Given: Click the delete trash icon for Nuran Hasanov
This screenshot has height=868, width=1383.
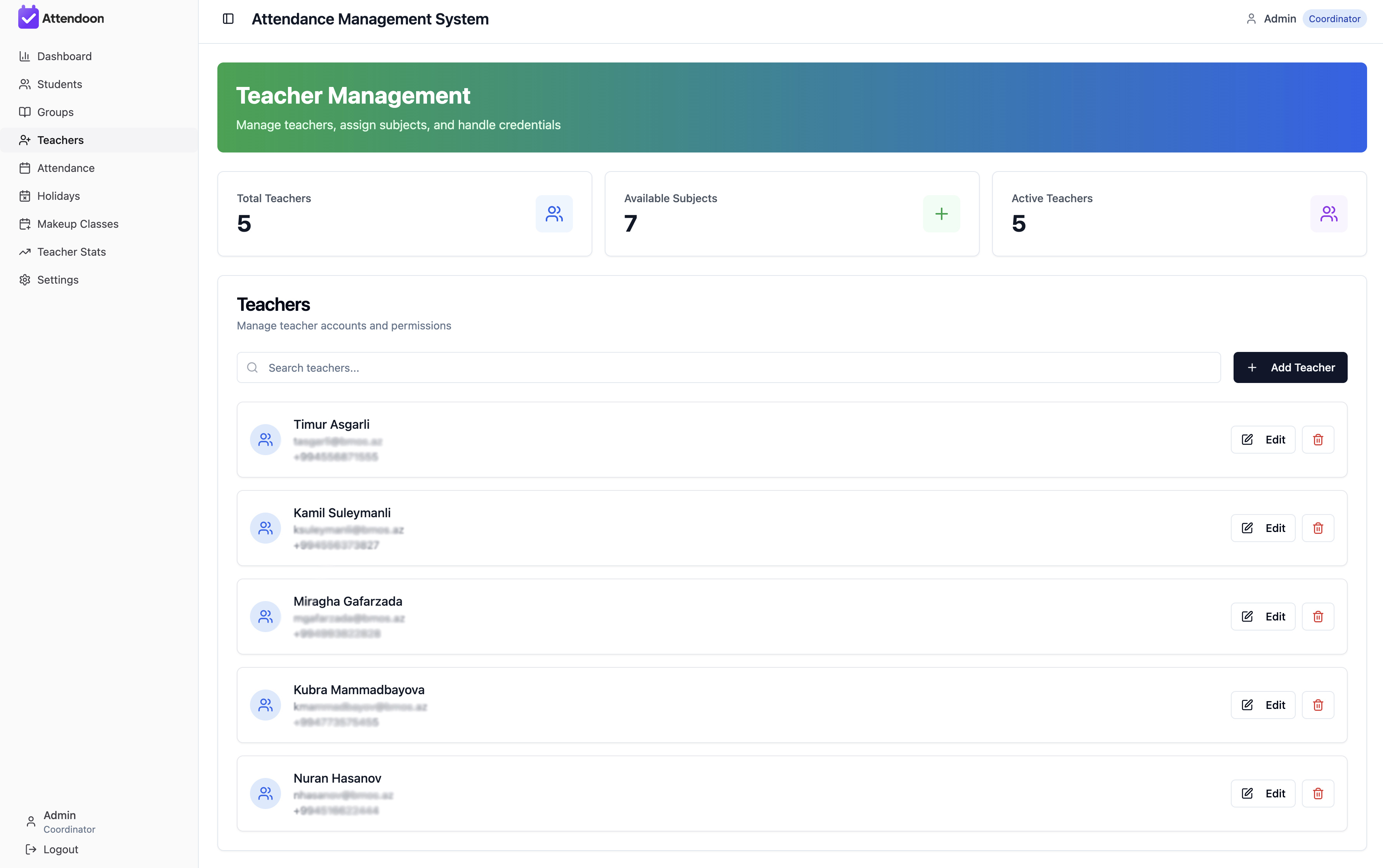Looking at the screenshot, I should pos(1317,794).
